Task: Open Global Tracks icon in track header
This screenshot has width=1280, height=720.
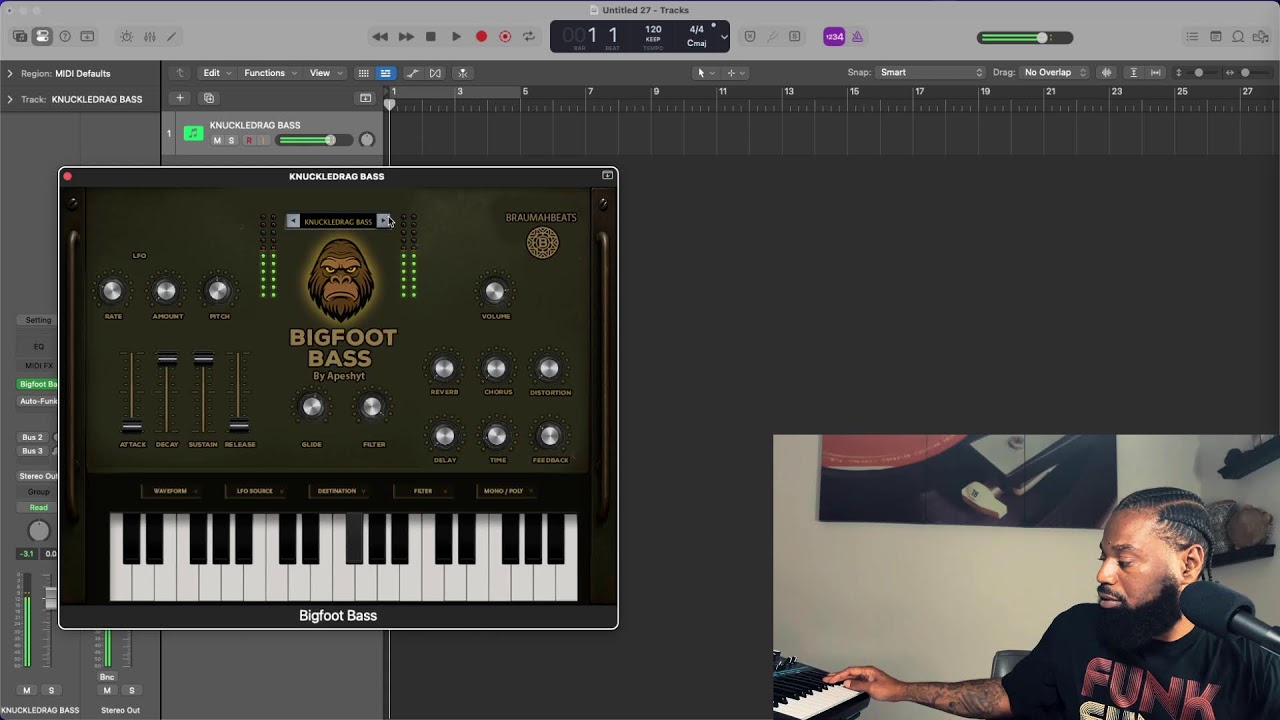Action: [366, 98]
